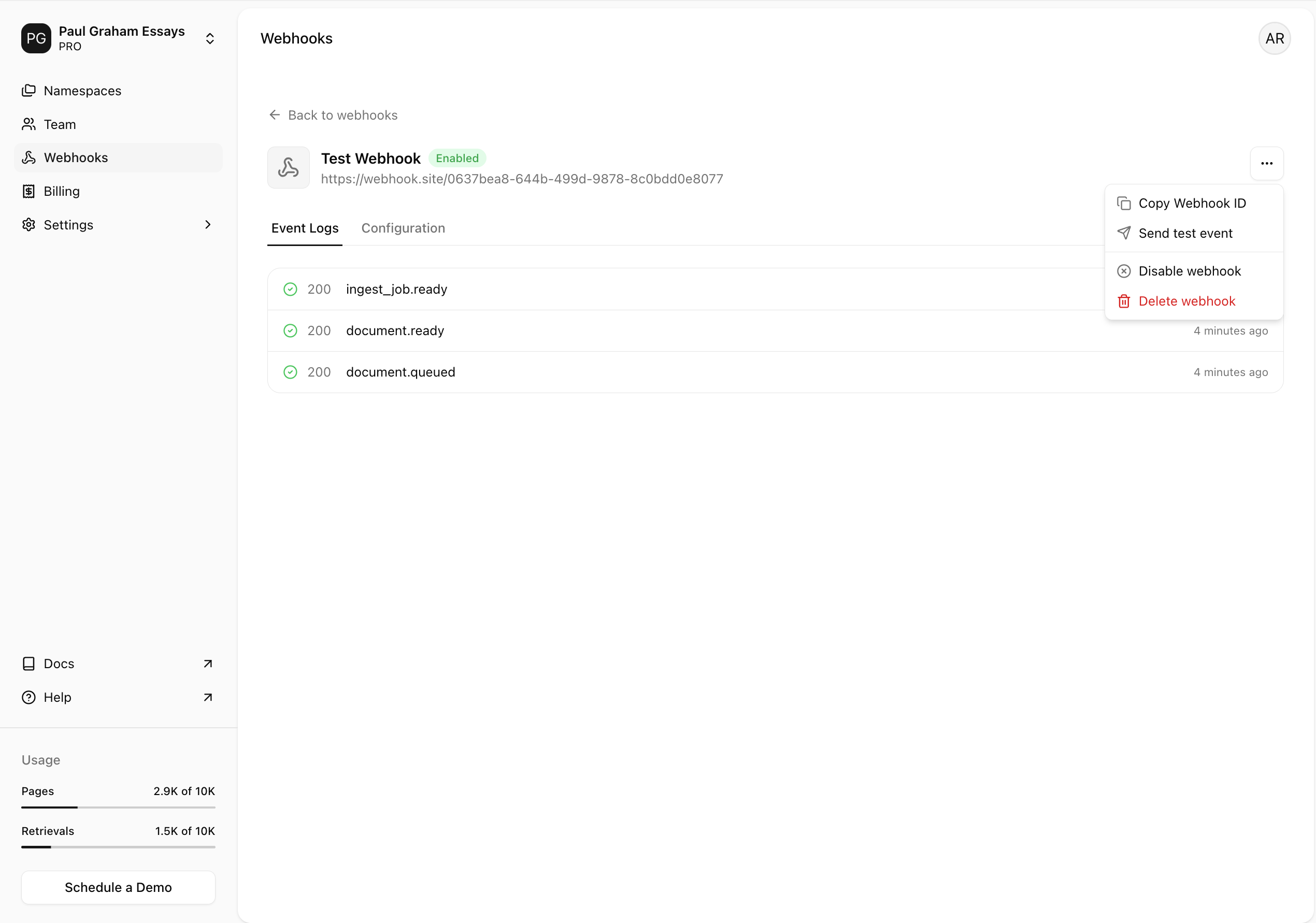Click the red trash Delete webhook icon
This screenshot has height=923, width=1316.
[x=1123, y=301]
